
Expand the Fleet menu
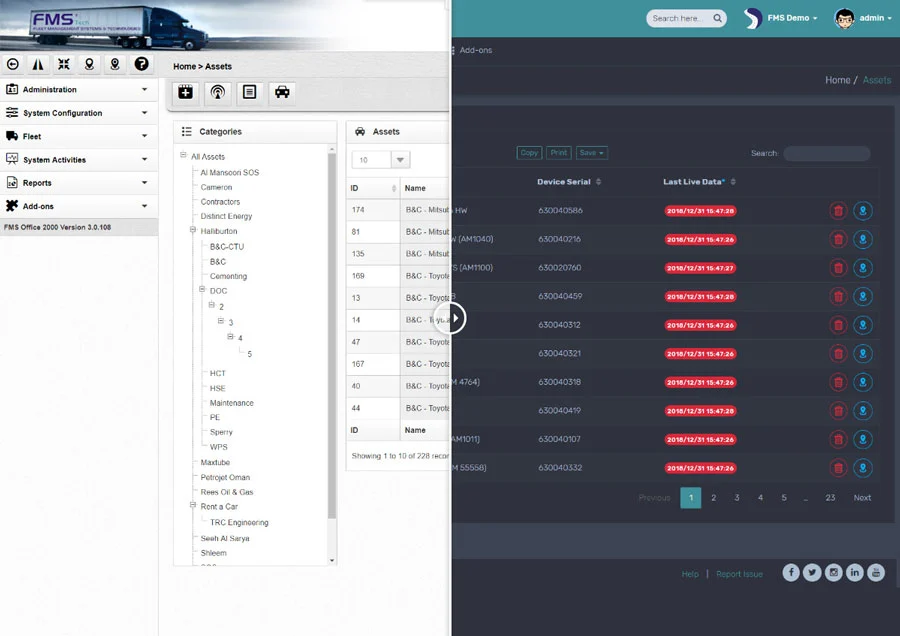pyautogui.click(x=78, y=136)
